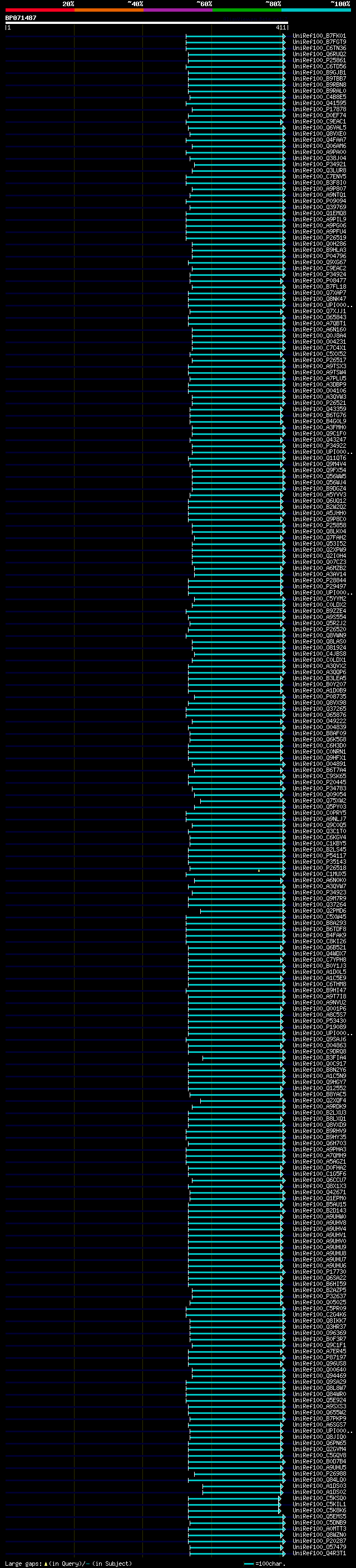Select the UniRef100_B9RAL0 label
Image resolution: width=356 pixels, height=1568 pixels.
319,91
